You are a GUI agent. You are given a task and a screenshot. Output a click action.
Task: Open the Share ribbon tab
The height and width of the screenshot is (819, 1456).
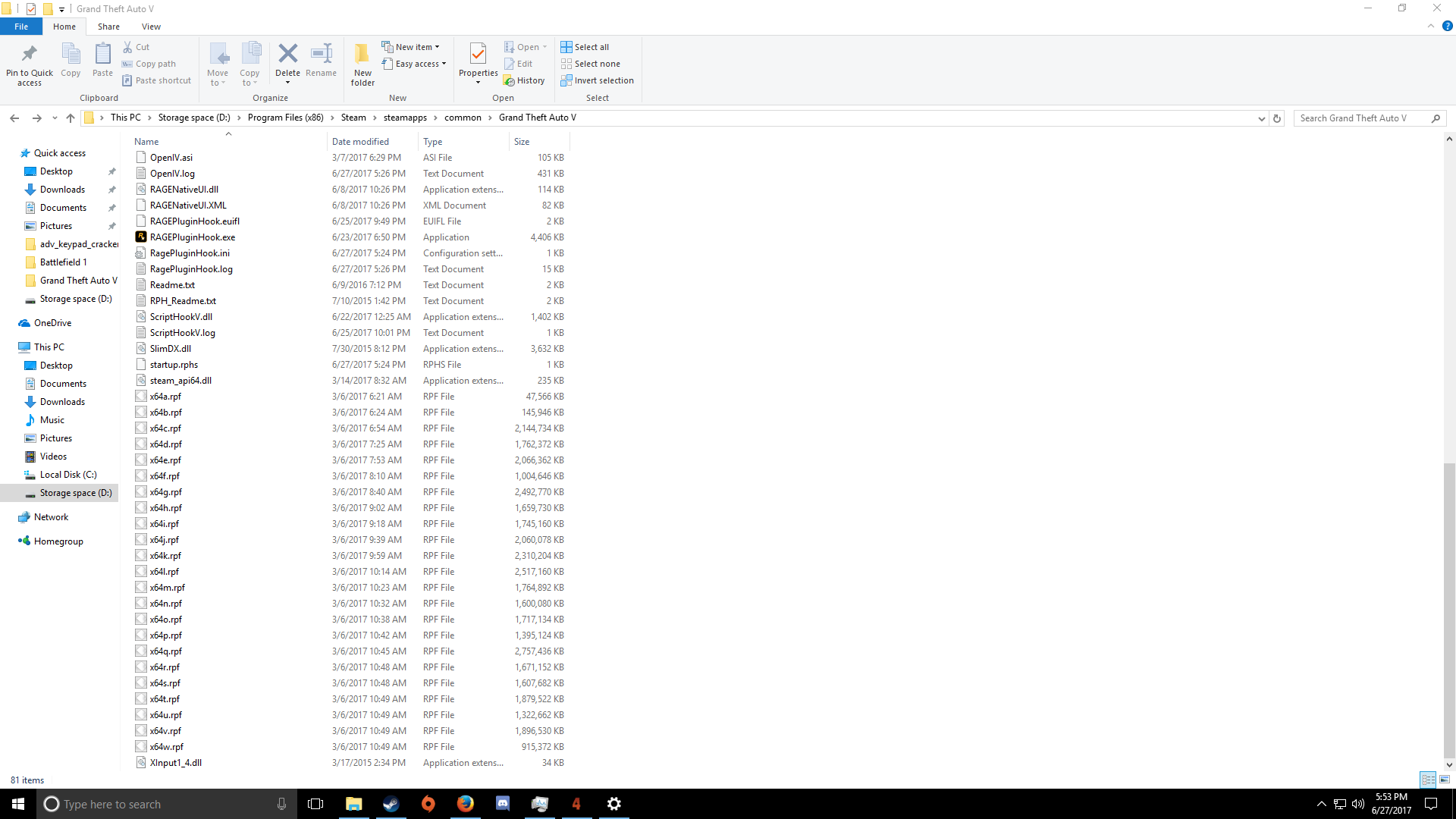pos(108,27)
